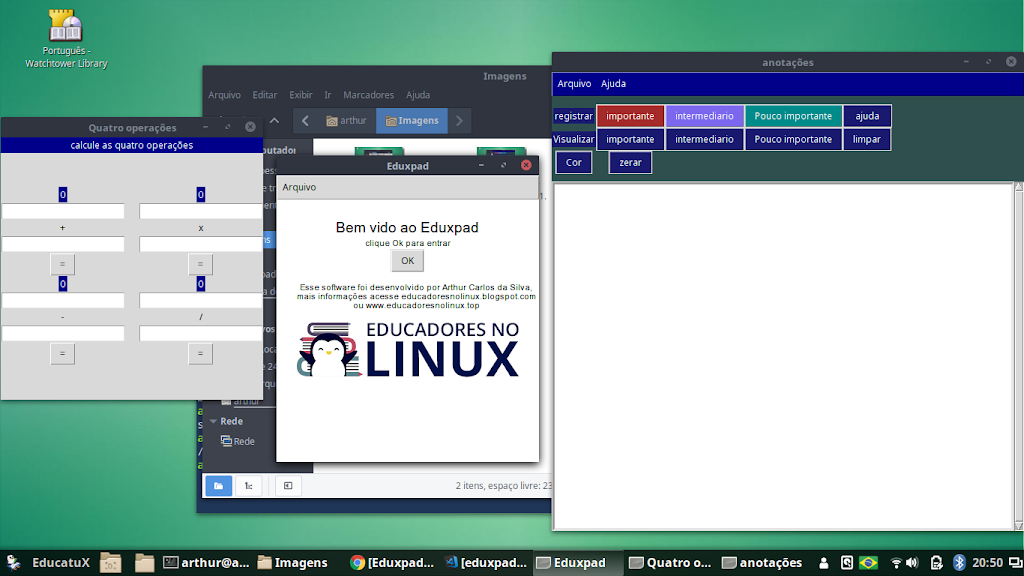1024x576 pixels.
Task: Click the ajuda button in anotações
Action: pyautogui.click(x=867, y=116)
